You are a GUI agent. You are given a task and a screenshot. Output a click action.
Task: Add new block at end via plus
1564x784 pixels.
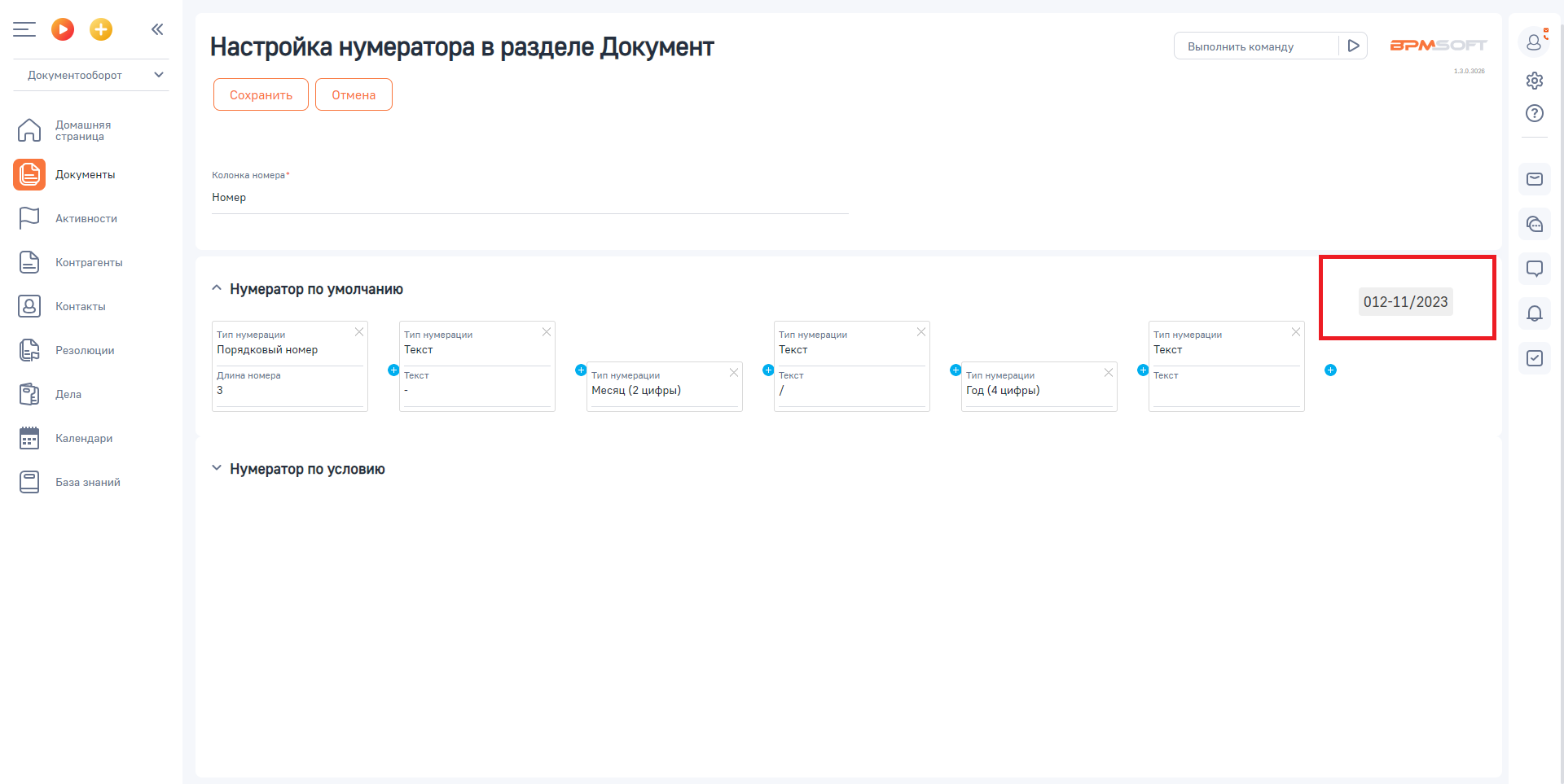(1330, 370)
